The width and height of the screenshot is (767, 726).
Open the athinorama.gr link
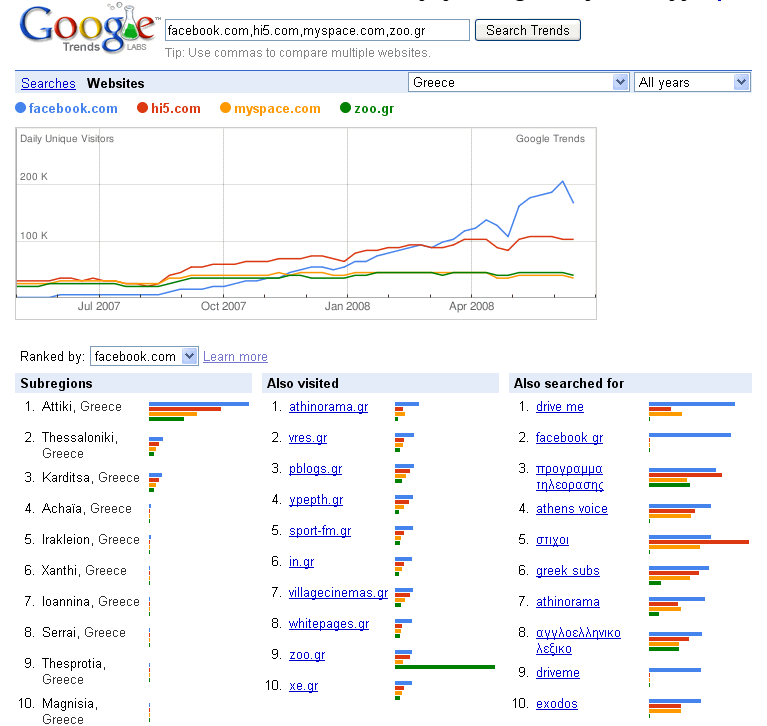pyautogui.click(x=329, y=407)
